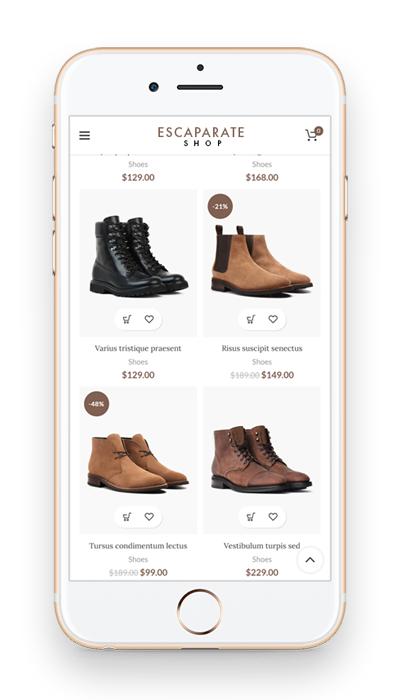Tap the back-to-top chevron button
This screenshot has width=400, height=700.
tap(310, 560)
